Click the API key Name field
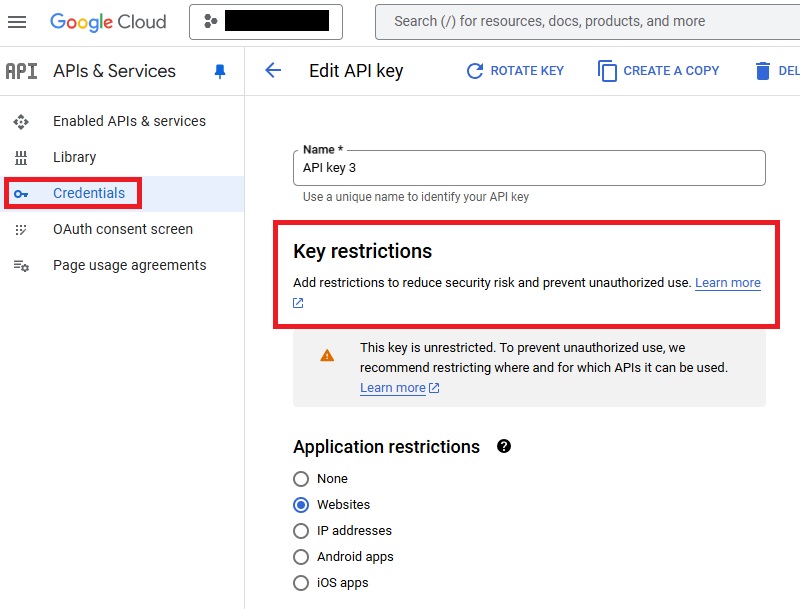 [528, 169]
